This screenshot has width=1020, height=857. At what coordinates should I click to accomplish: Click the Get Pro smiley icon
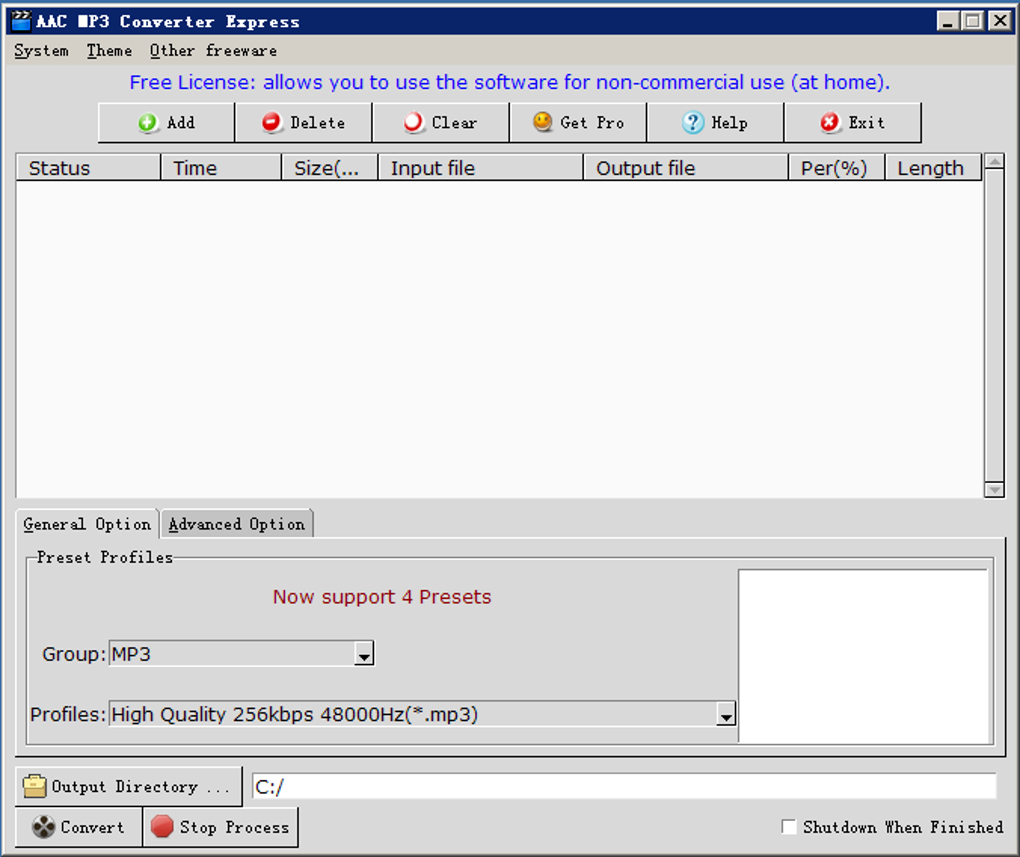tap(542, 122)
